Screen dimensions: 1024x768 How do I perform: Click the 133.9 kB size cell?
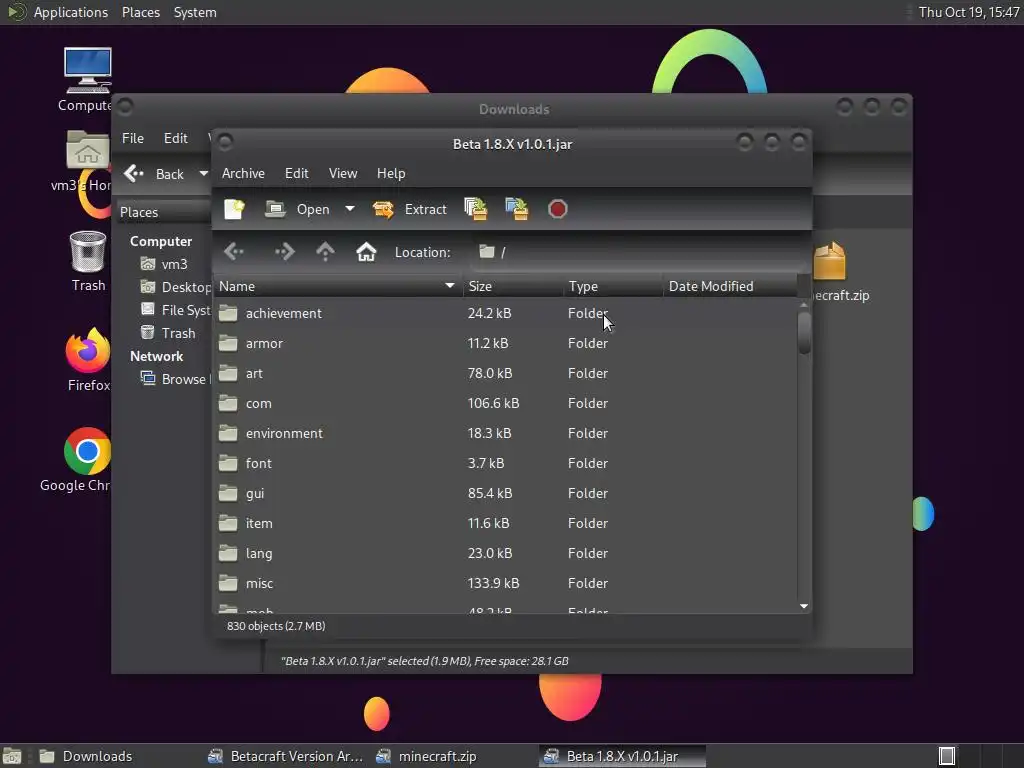pyautogui.click(x=493, y=584)
